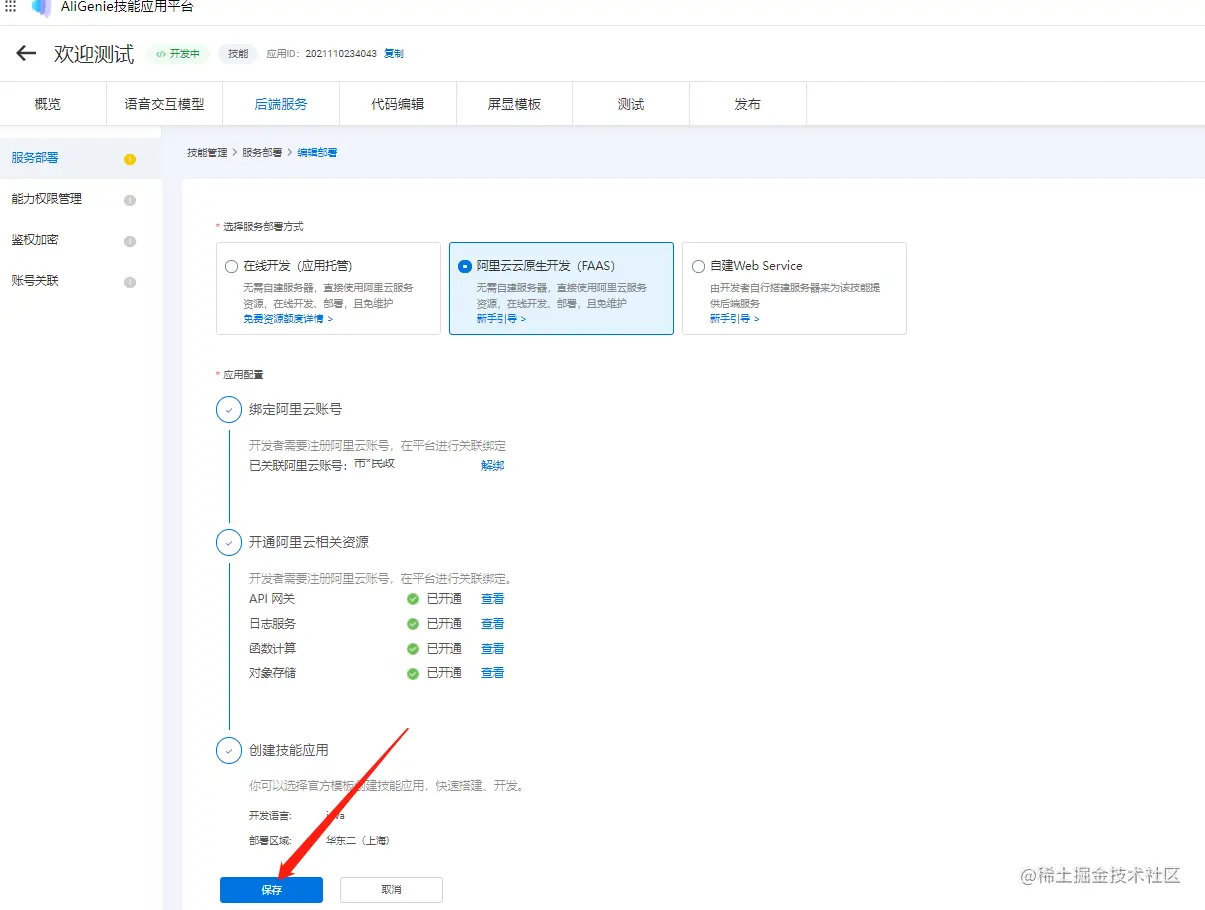Image resolution: width=1205 pixels, height=910 pixels.
Task: Select 阿里云云原生开发（FAAS） radio option
Action: coord(464,267)
